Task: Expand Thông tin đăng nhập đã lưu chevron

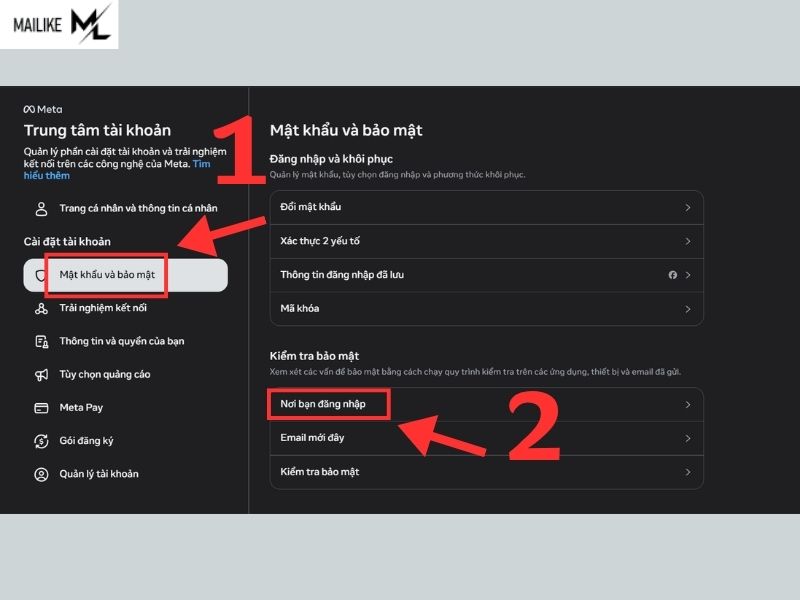Action: click(688, 275)
